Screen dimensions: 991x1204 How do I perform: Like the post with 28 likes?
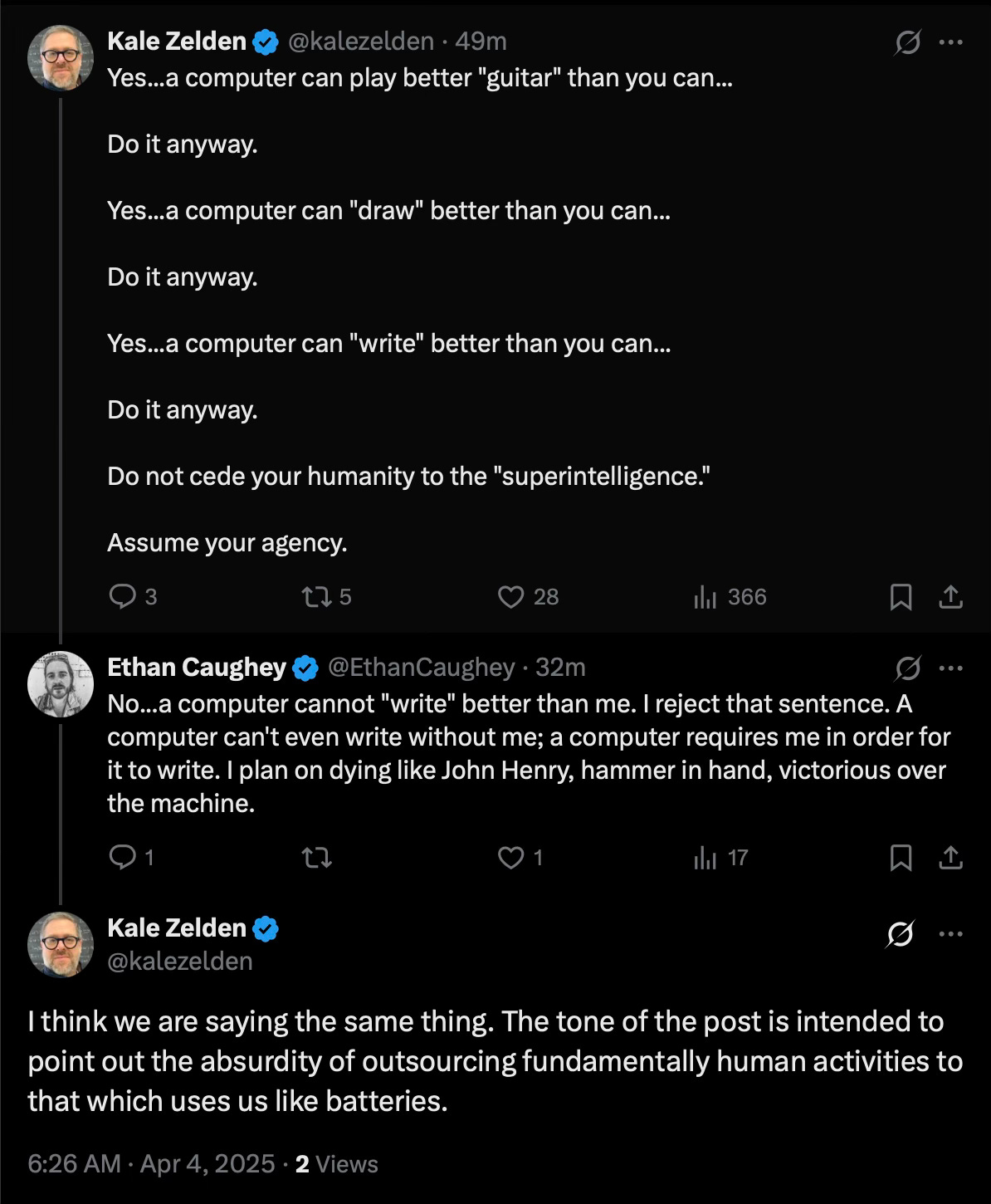(510, 596)
